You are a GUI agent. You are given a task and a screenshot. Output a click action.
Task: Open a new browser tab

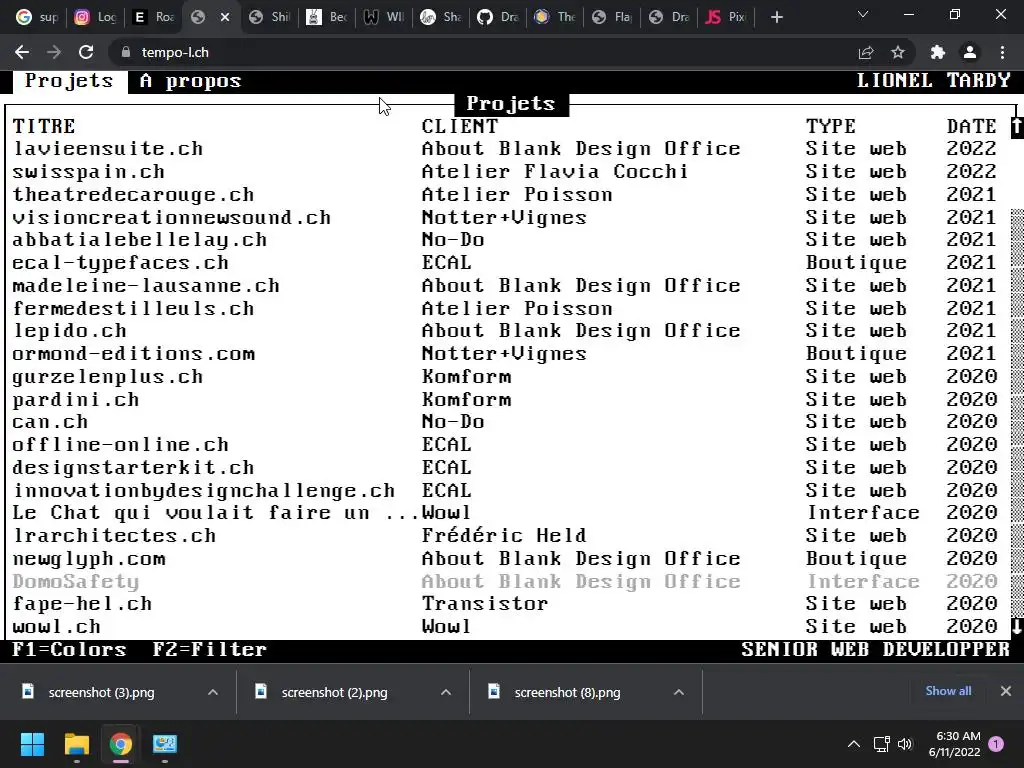tap(776, 18)
